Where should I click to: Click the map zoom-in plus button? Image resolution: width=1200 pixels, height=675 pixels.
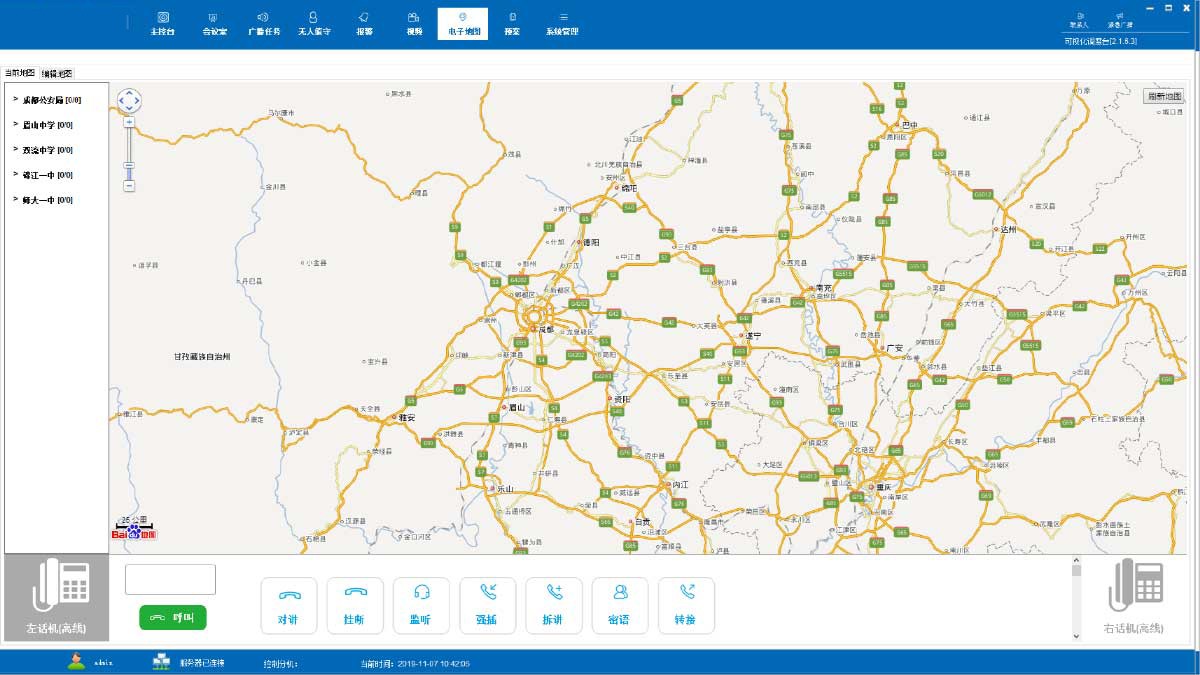pos(129,122)
